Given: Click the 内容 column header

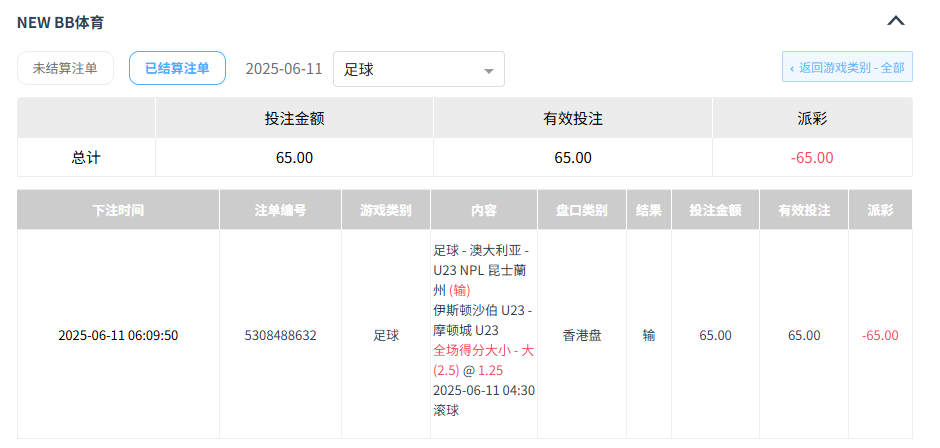Looking at the screenshot, I should [x=484, y=211].
